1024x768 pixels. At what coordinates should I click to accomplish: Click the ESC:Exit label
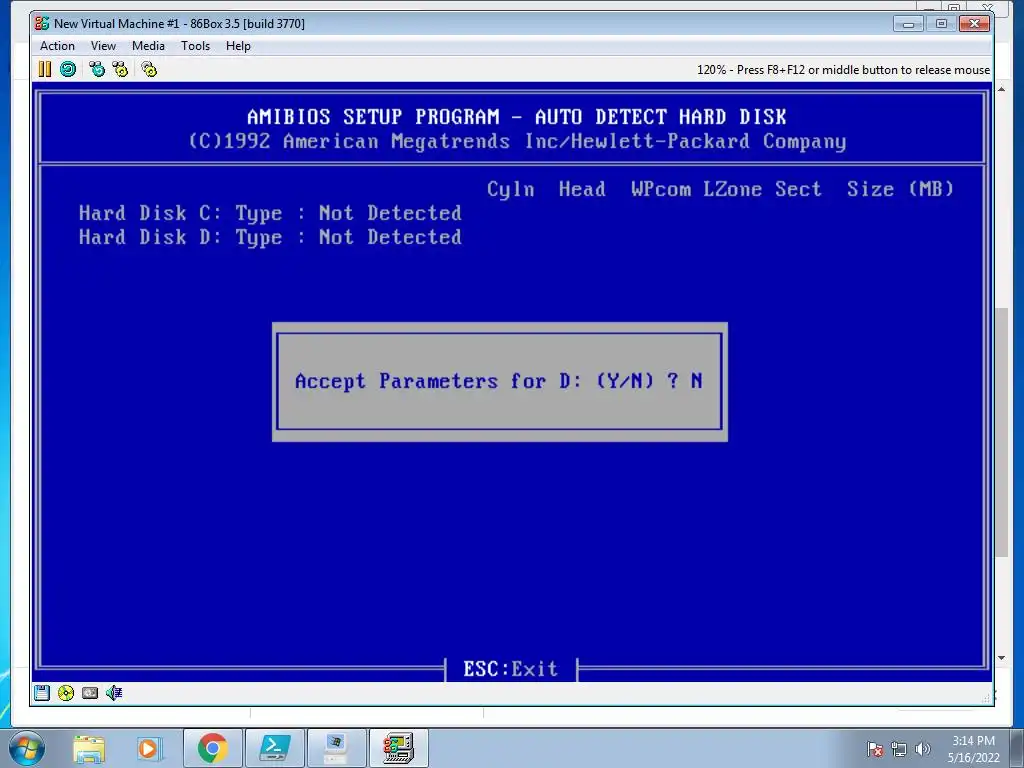[511, 669]
